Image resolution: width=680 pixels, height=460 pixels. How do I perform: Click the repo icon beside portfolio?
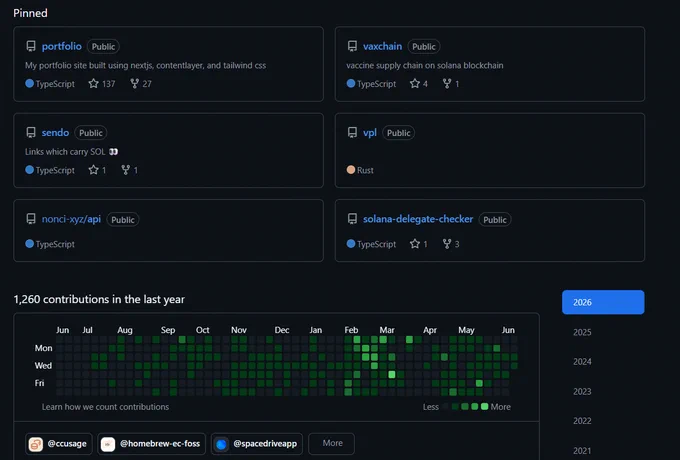pos(31,46)
